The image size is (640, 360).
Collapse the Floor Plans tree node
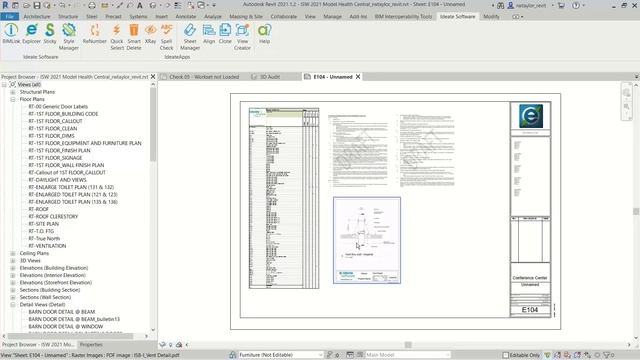(13, 99)
